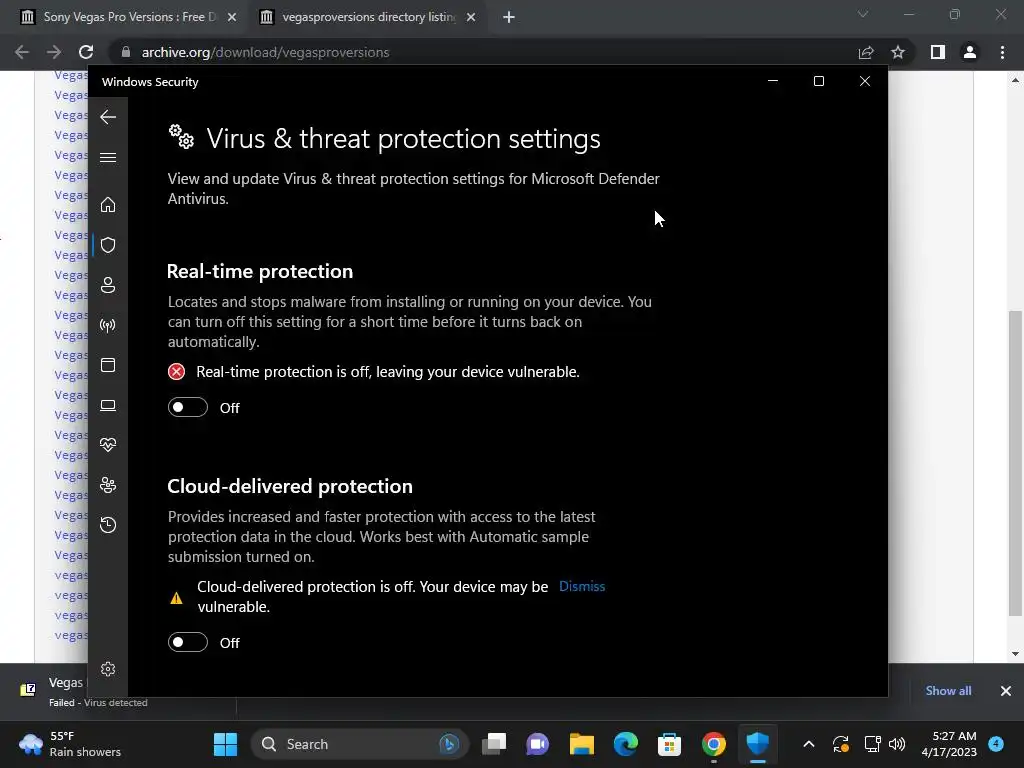Open Google Chrome from taskbar

point(713,744)
